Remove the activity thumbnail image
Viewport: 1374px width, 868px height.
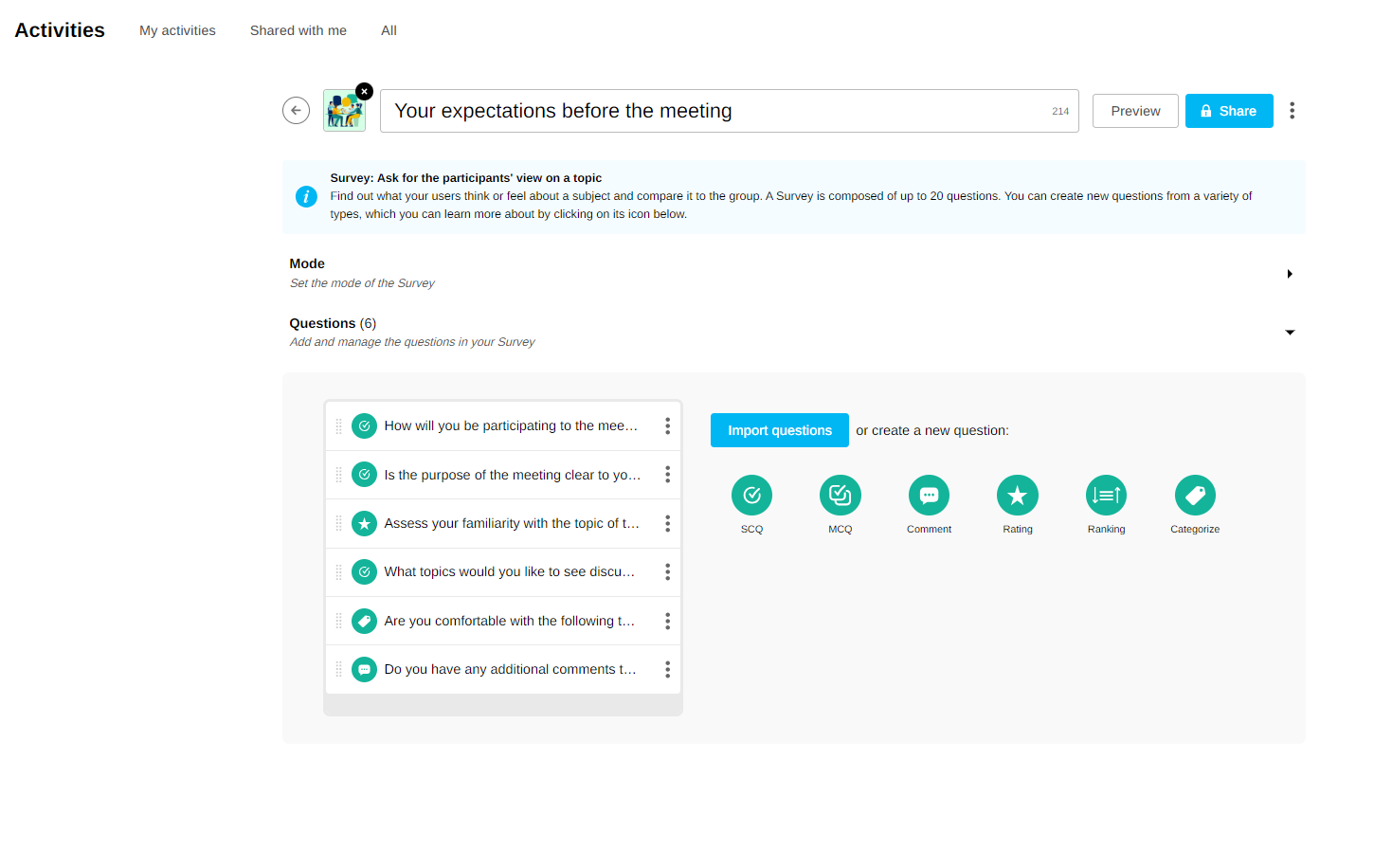[x=364, y=92]
